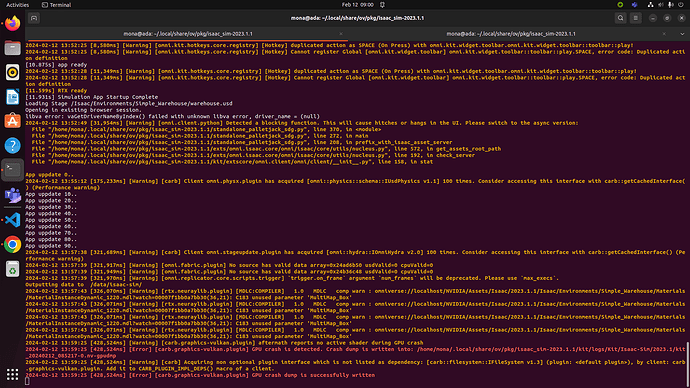The image size is (690, 388).
Task: Switch to the second isaac_sim terminal tab
Action: [511, 34]
